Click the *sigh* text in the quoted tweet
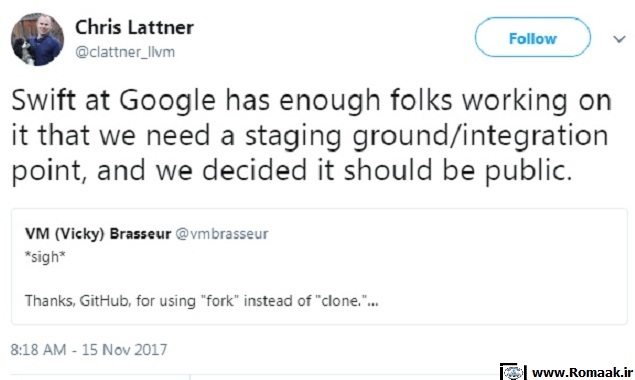 [45, 257]
